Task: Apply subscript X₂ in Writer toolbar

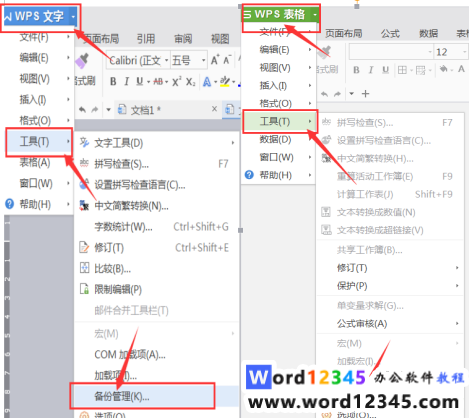Action: pyautogui.click(x=190, y=82)
